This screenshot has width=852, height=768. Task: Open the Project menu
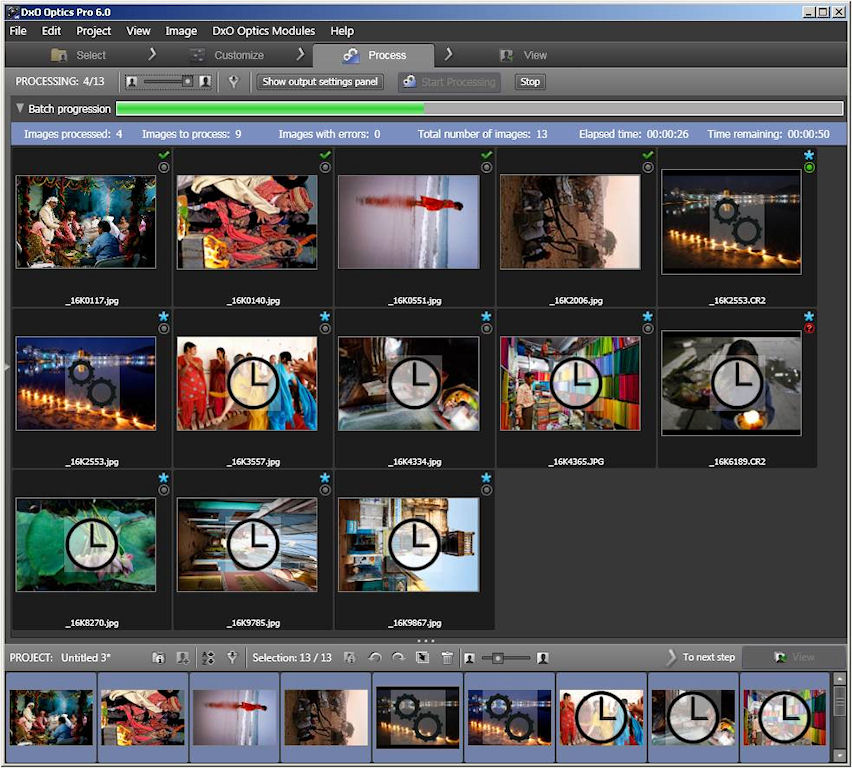(94, 31)
